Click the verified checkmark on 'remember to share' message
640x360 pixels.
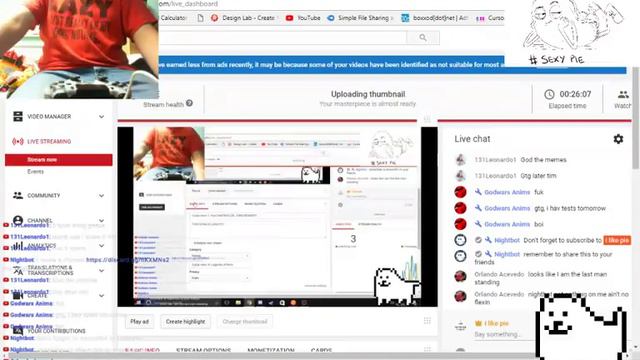click(478, 254)
